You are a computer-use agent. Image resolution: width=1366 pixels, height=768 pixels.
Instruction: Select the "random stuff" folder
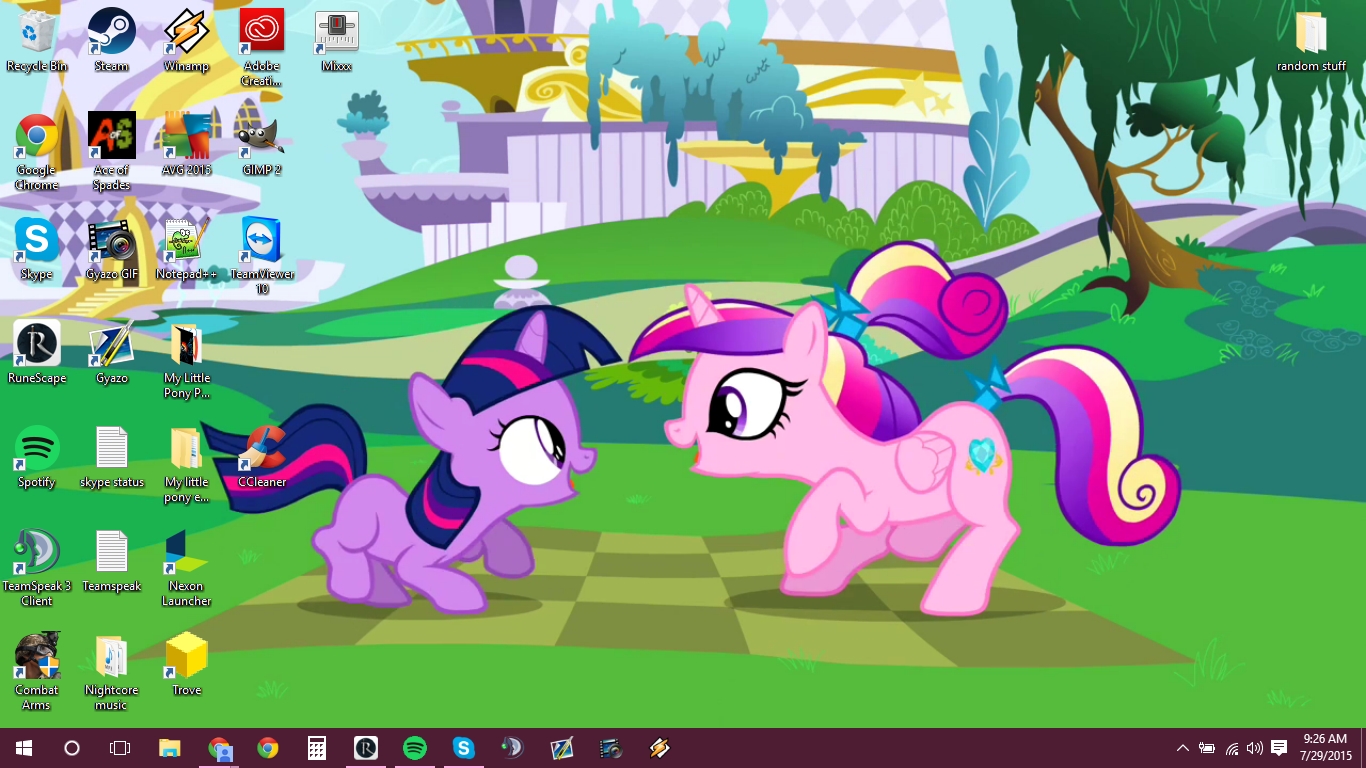(1311, 41)
